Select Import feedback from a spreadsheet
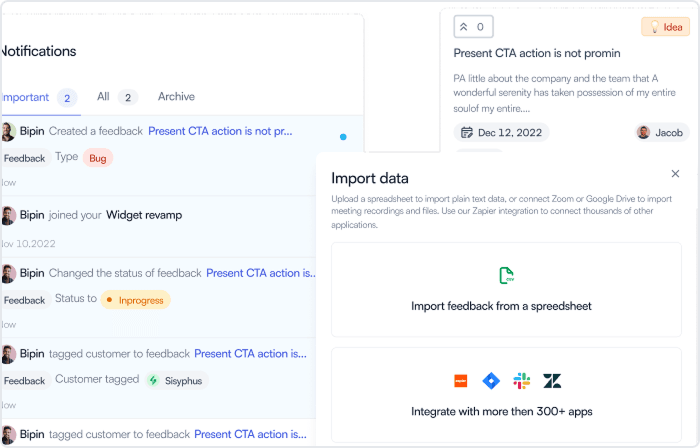Image resolution: width=700 pixels, height=448 pixels. [506, 290]
